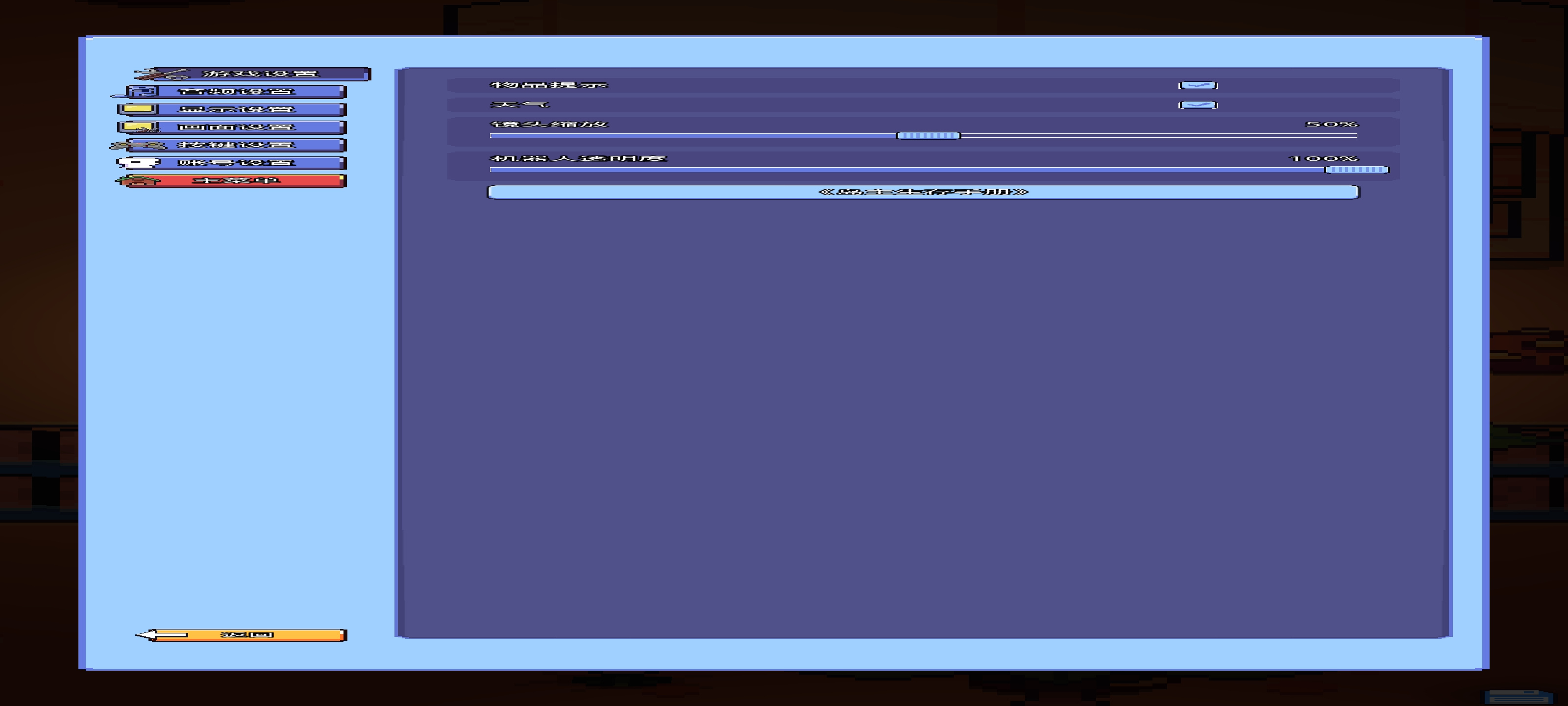
Task: Click the red 主菜单 main menu button
Action: click(x=232, y=181)
